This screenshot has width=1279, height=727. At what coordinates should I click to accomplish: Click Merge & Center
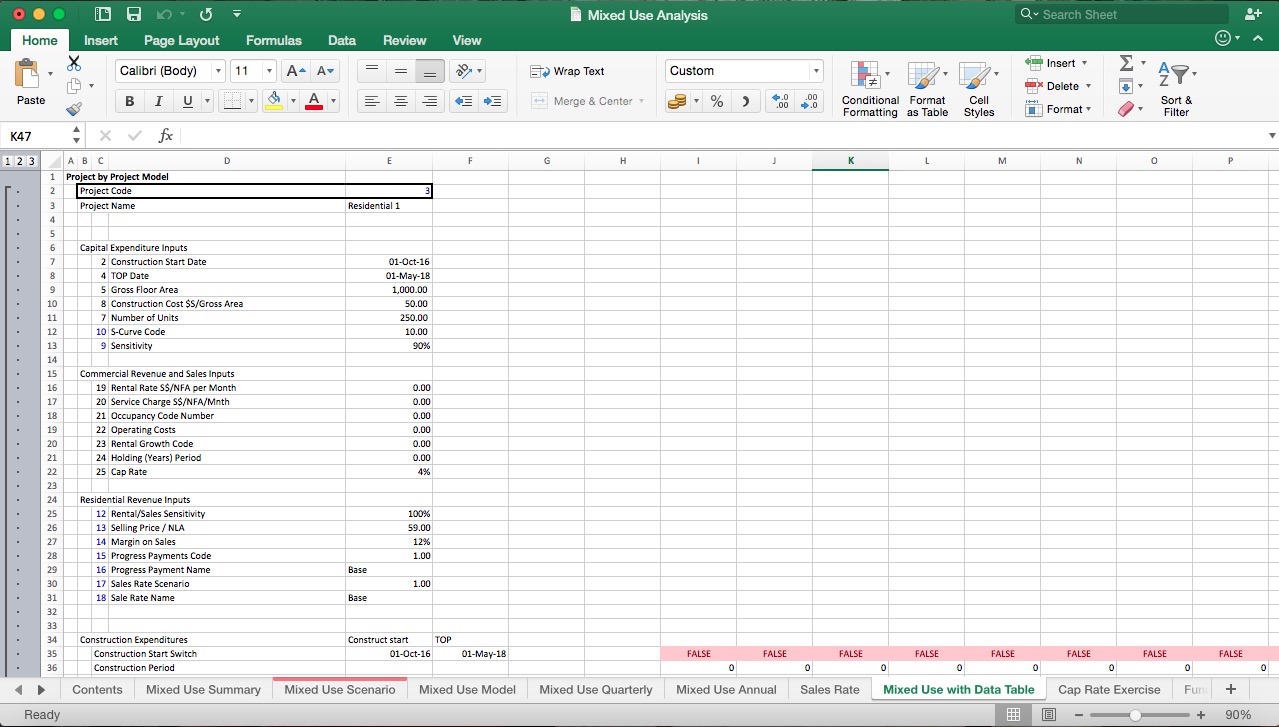(x=587, y=101)
